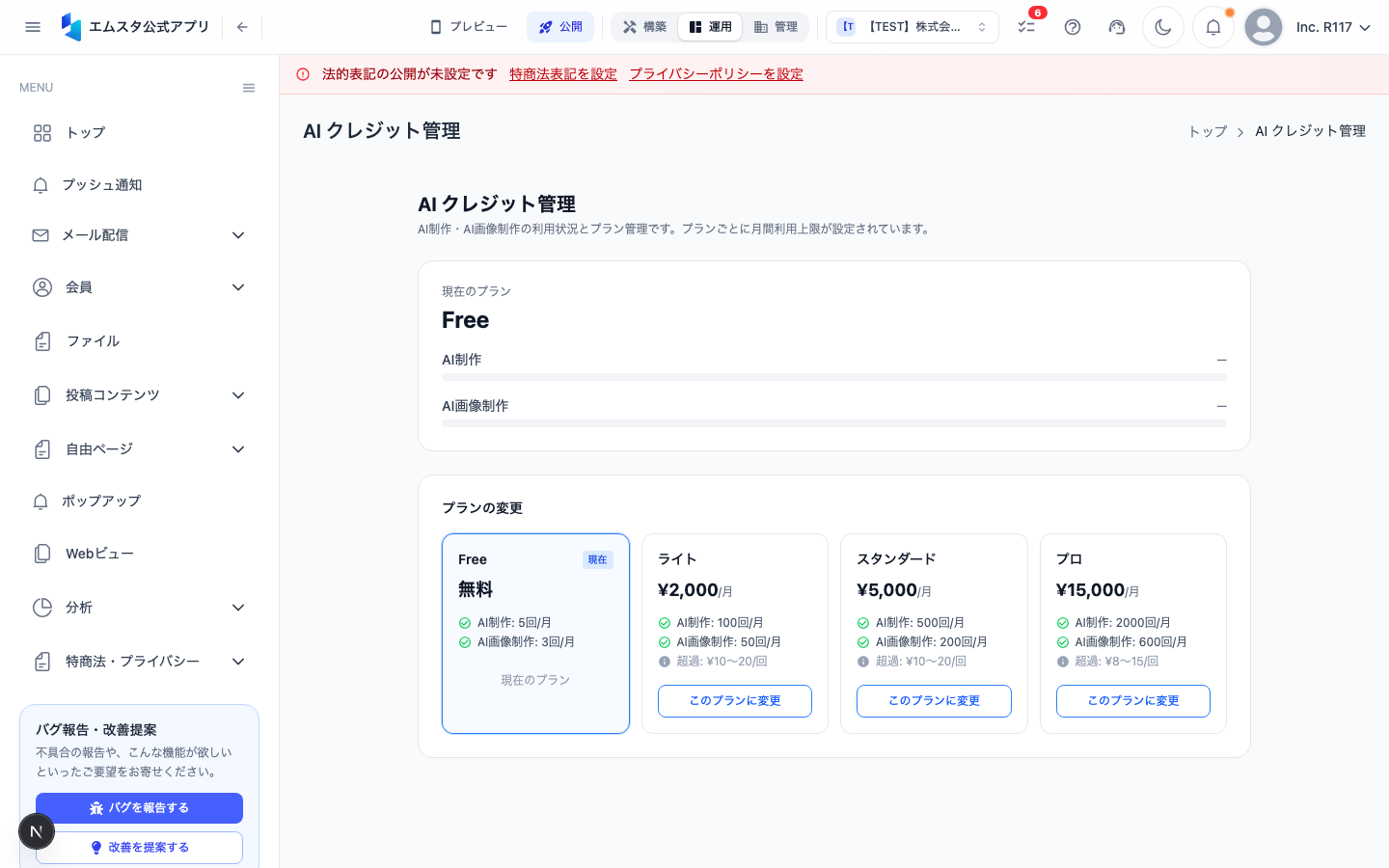The width and height of the screenshot is (1389, 868).
Task: Open the task checklist icon with badge
Action: [1026, 27]
